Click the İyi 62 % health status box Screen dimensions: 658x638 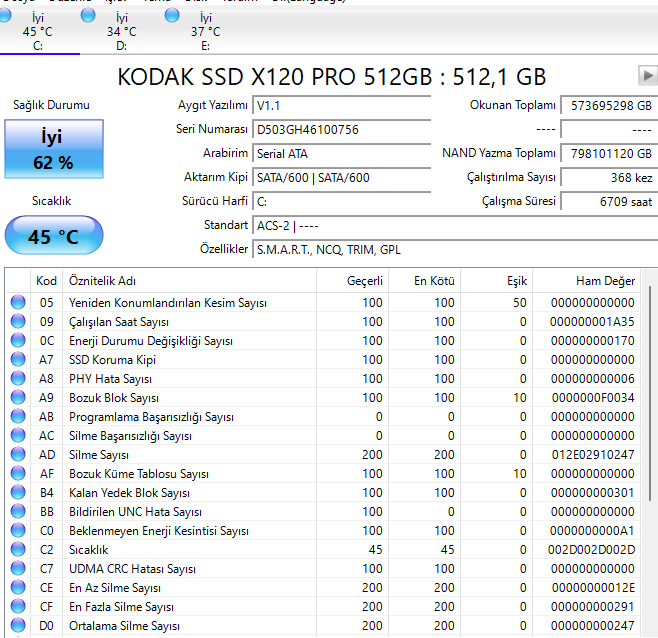coord(54,149)
